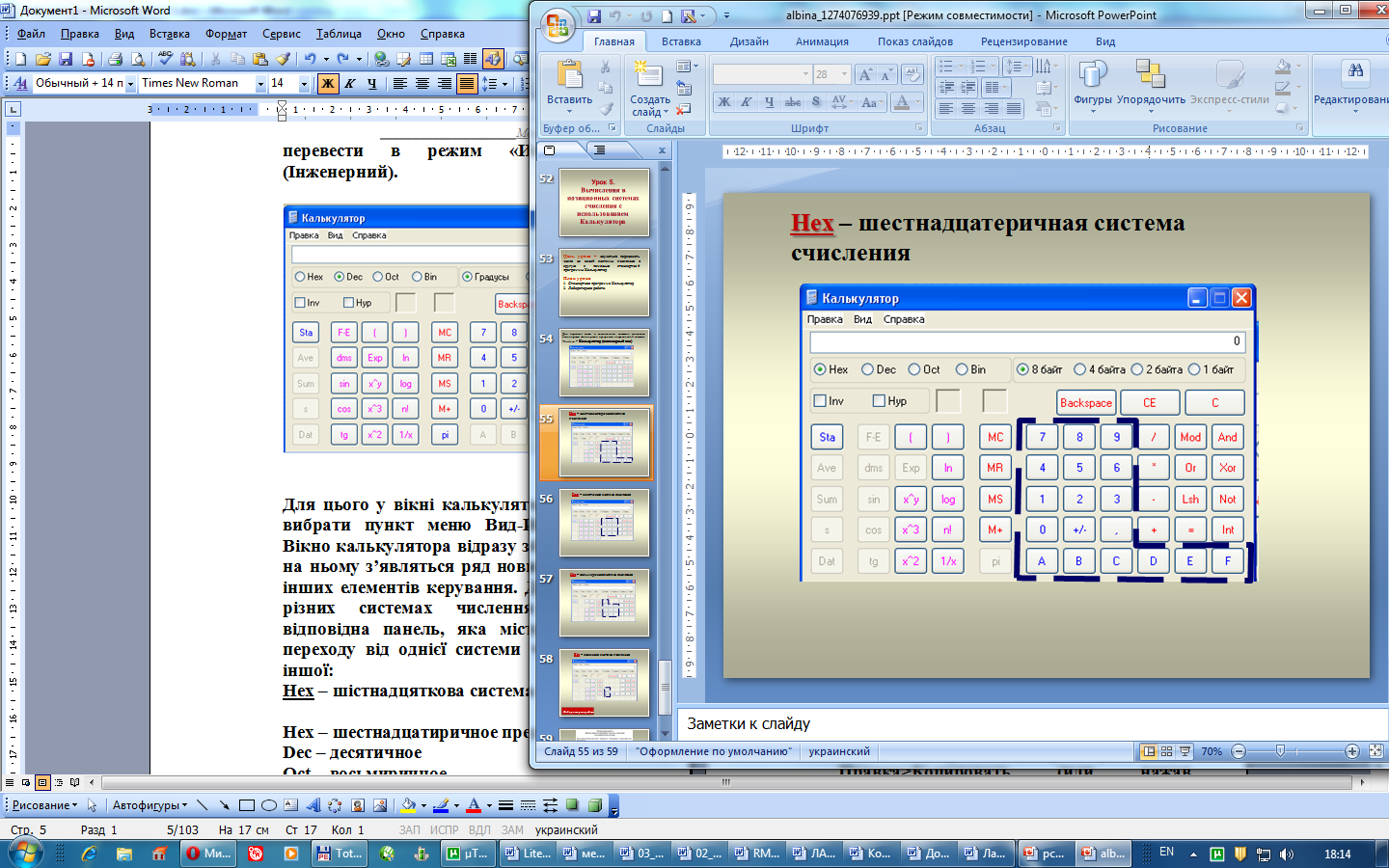Toggle the Drawing toolbar button in Word
Viewport: 1389px width, 868px height.
pyautogui.click(x=493, y=59)
